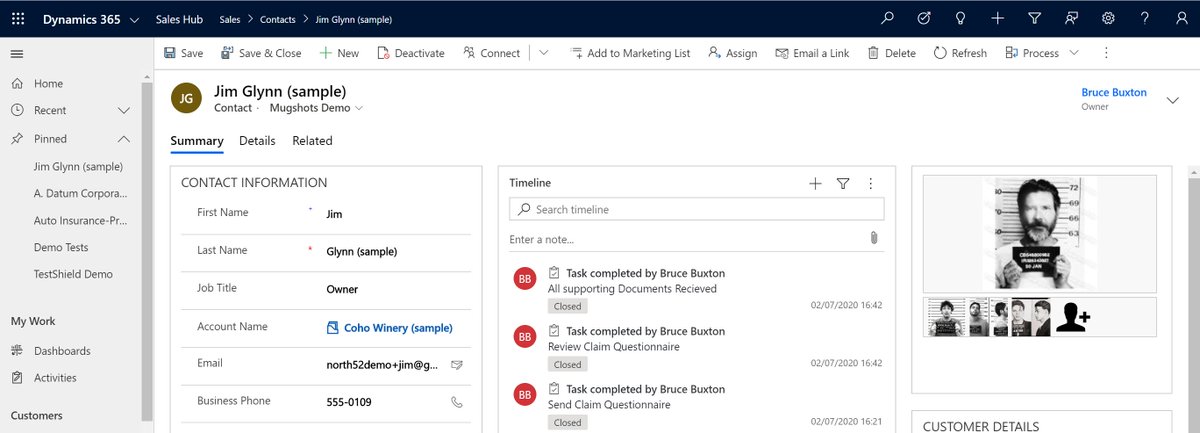Screen dimensions: 1200x433
Task: Create a New contact record
Action: tap(339, 54)
